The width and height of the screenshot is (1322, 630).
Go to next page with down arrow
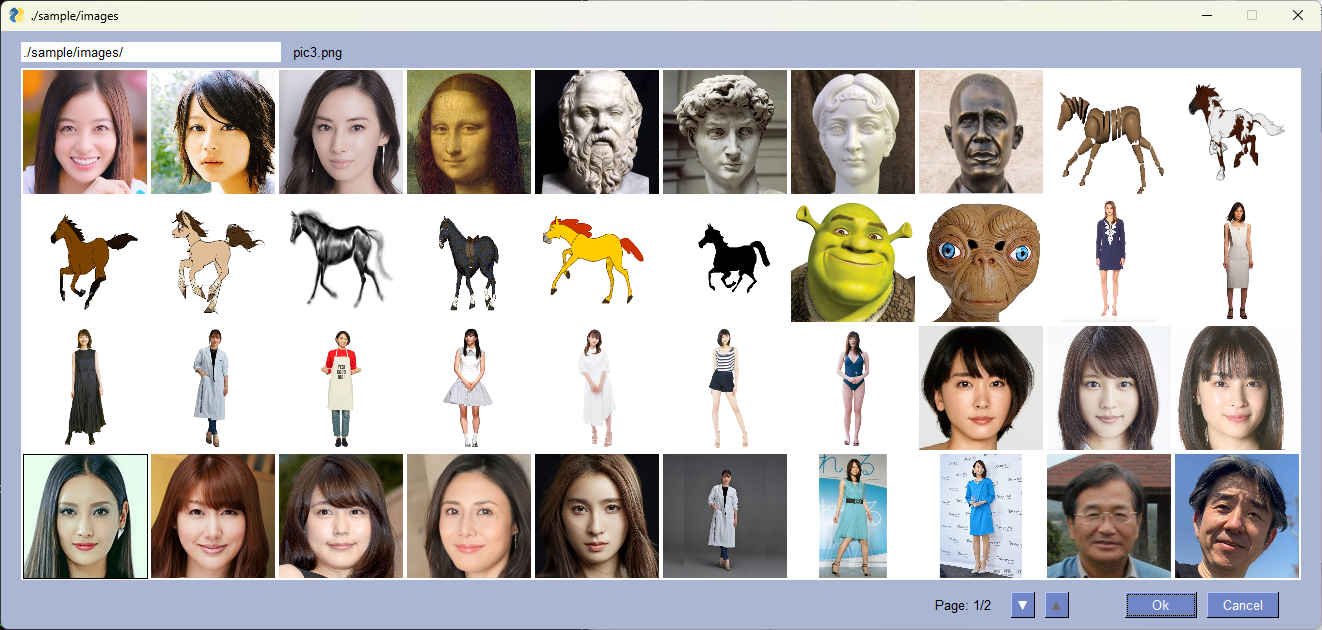[1022, 605]
